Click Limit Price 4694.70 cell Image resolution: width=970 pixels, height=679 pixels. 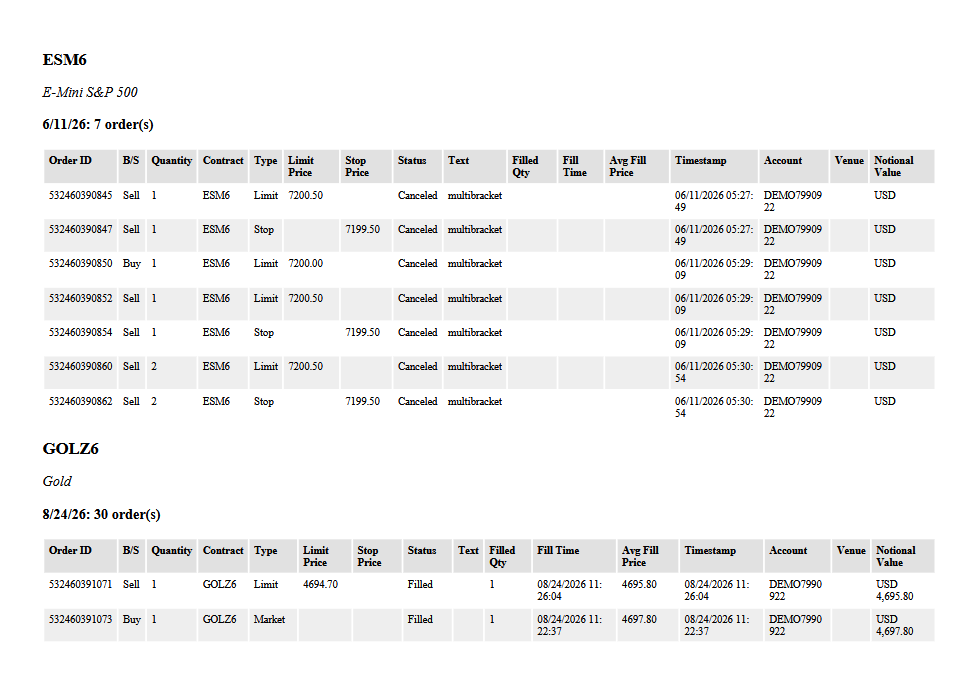[x=320, y=584]
